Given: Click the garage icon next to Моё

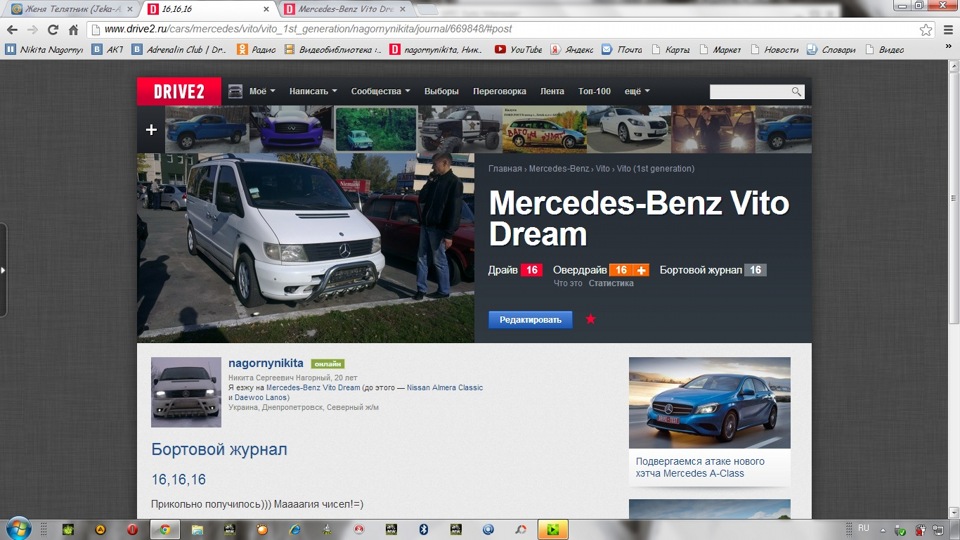Looking at the screenshot, I should click(x=235, y=91).
